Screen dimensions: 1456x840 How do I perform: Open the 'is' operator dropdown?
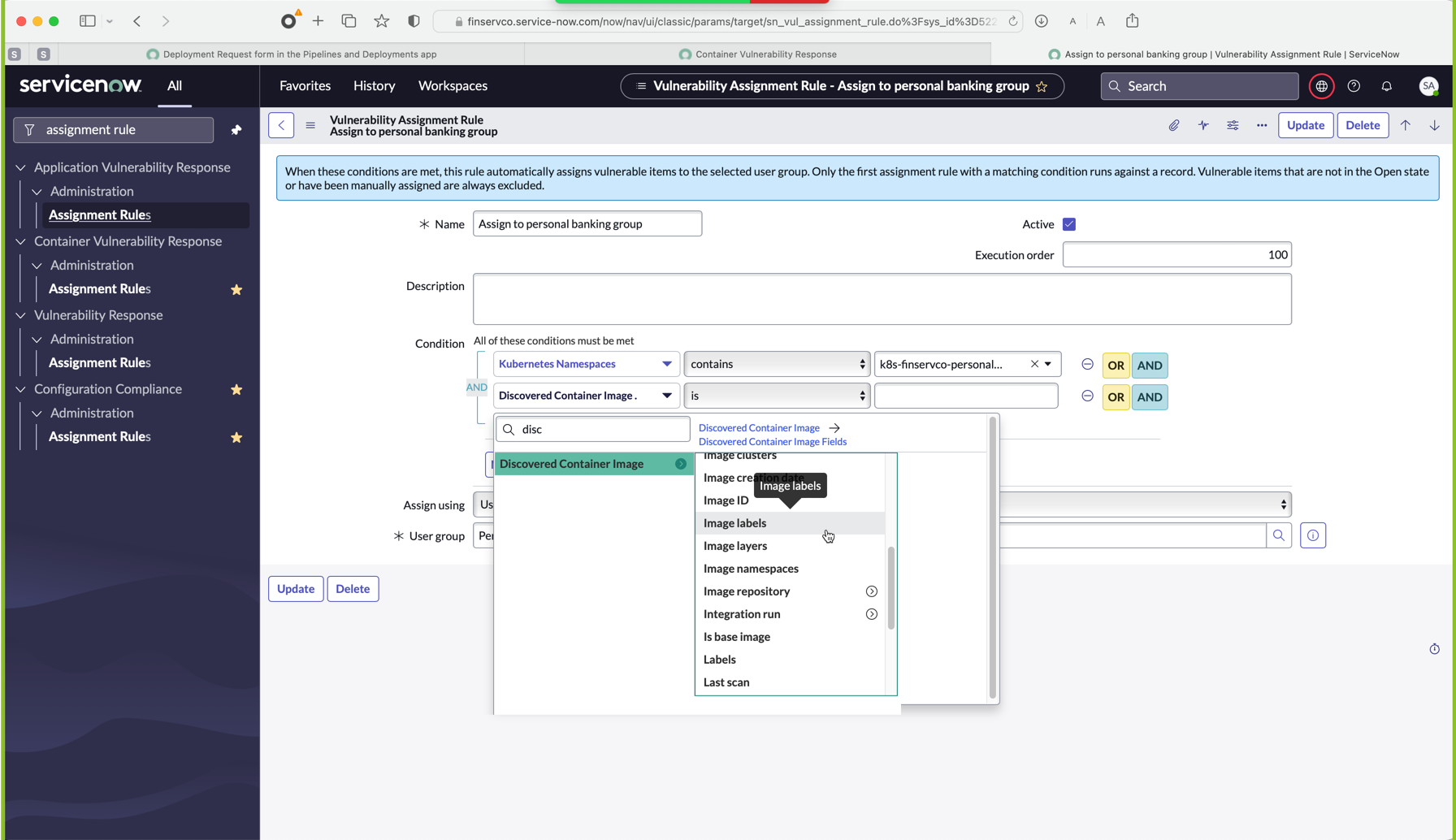(x=777, y=396)
